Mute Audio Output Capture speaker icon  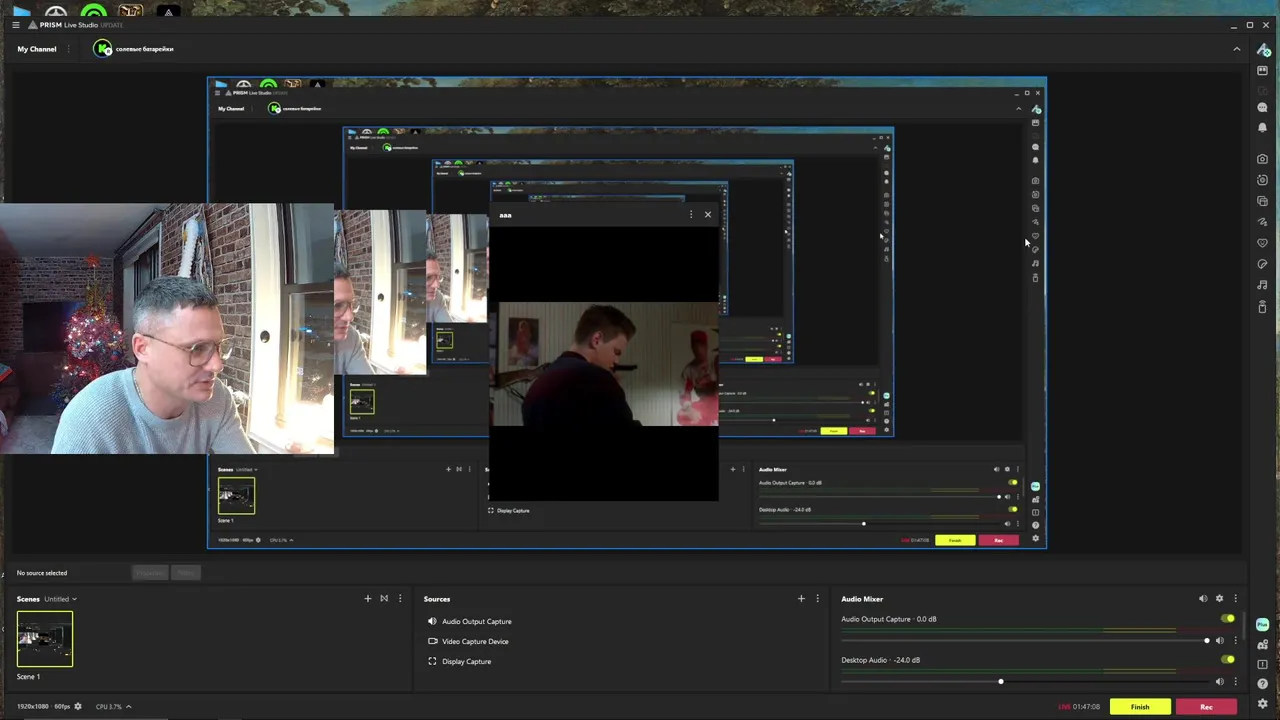(1219, 640)
